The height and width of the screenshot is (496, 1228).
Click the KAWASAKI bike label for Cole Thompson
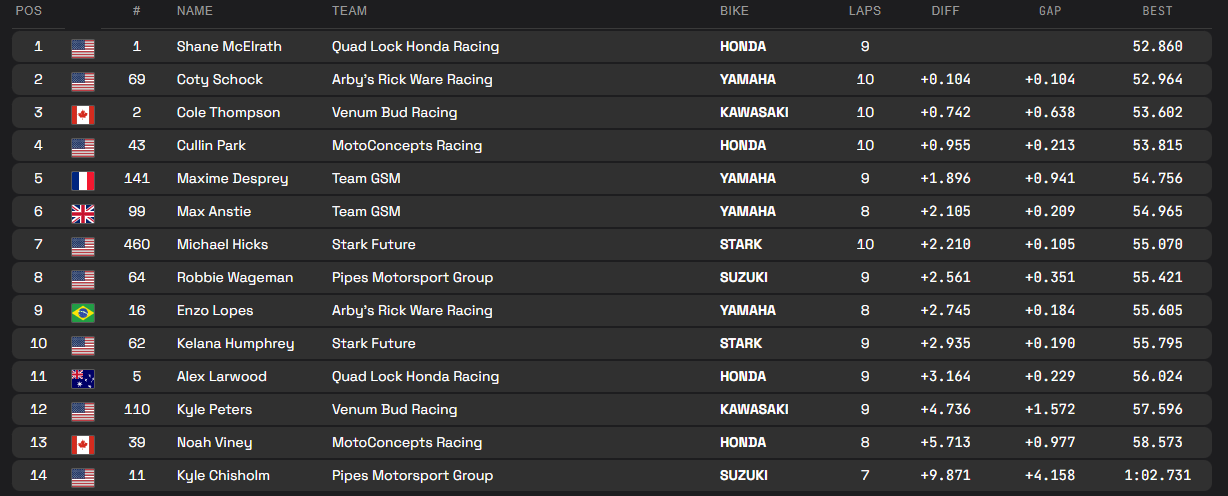click(754, 113)
